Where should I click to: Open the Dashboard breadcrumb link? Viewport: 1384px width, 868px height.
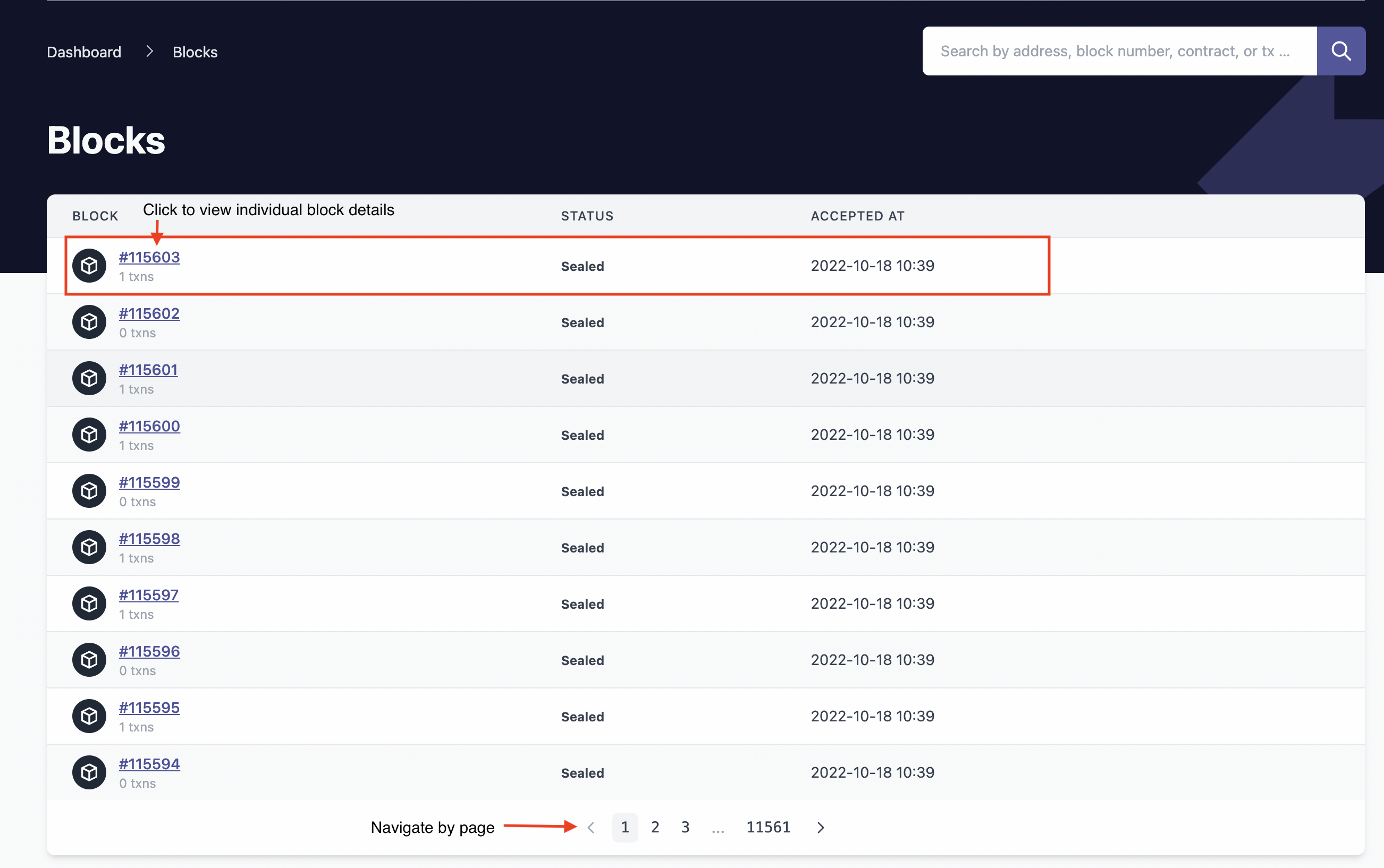[84, 52]
